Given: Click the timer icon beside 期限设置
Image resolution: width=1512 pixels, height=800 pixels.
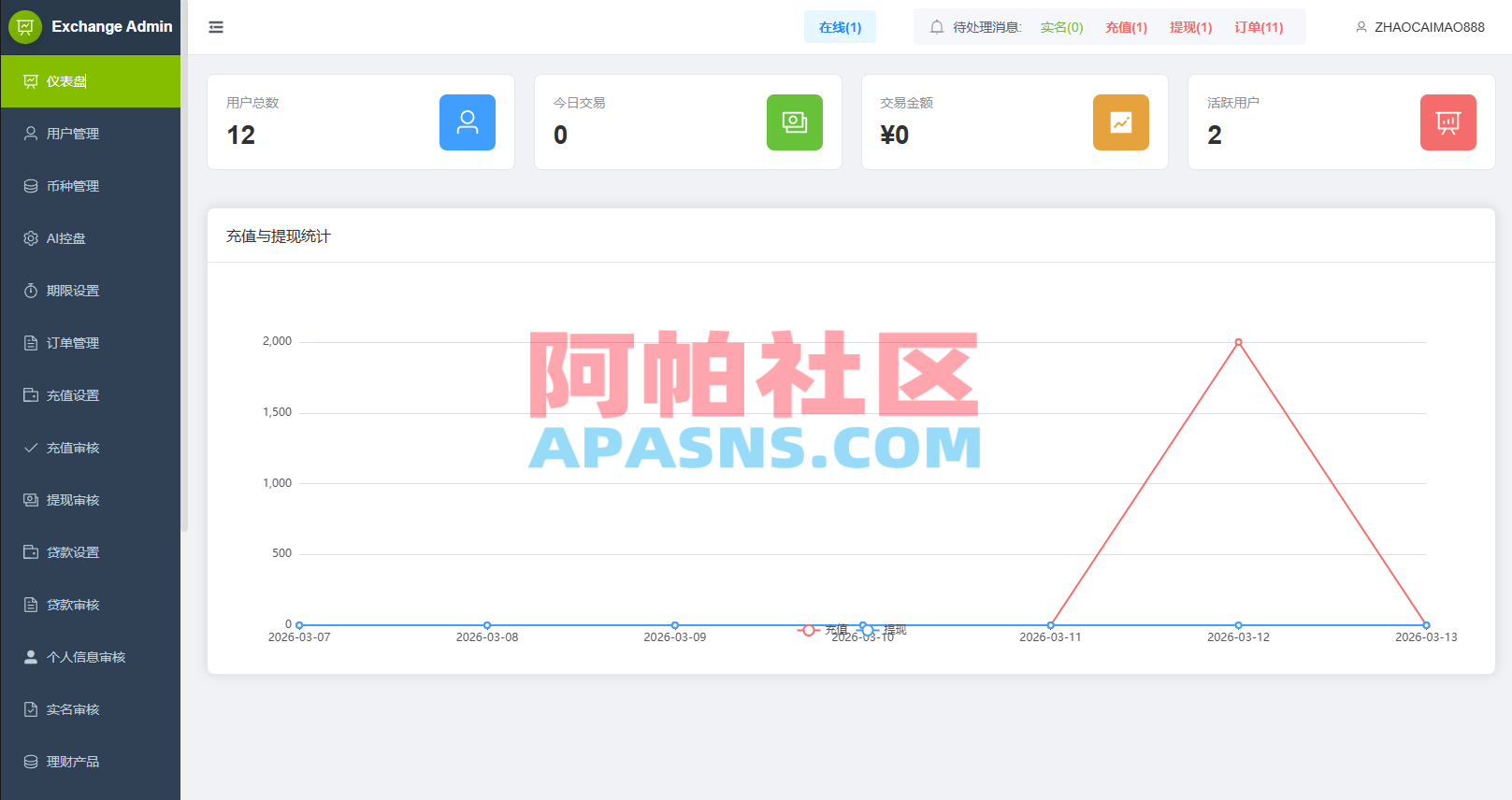Looking at the screenshot, I should click(31, 291).
